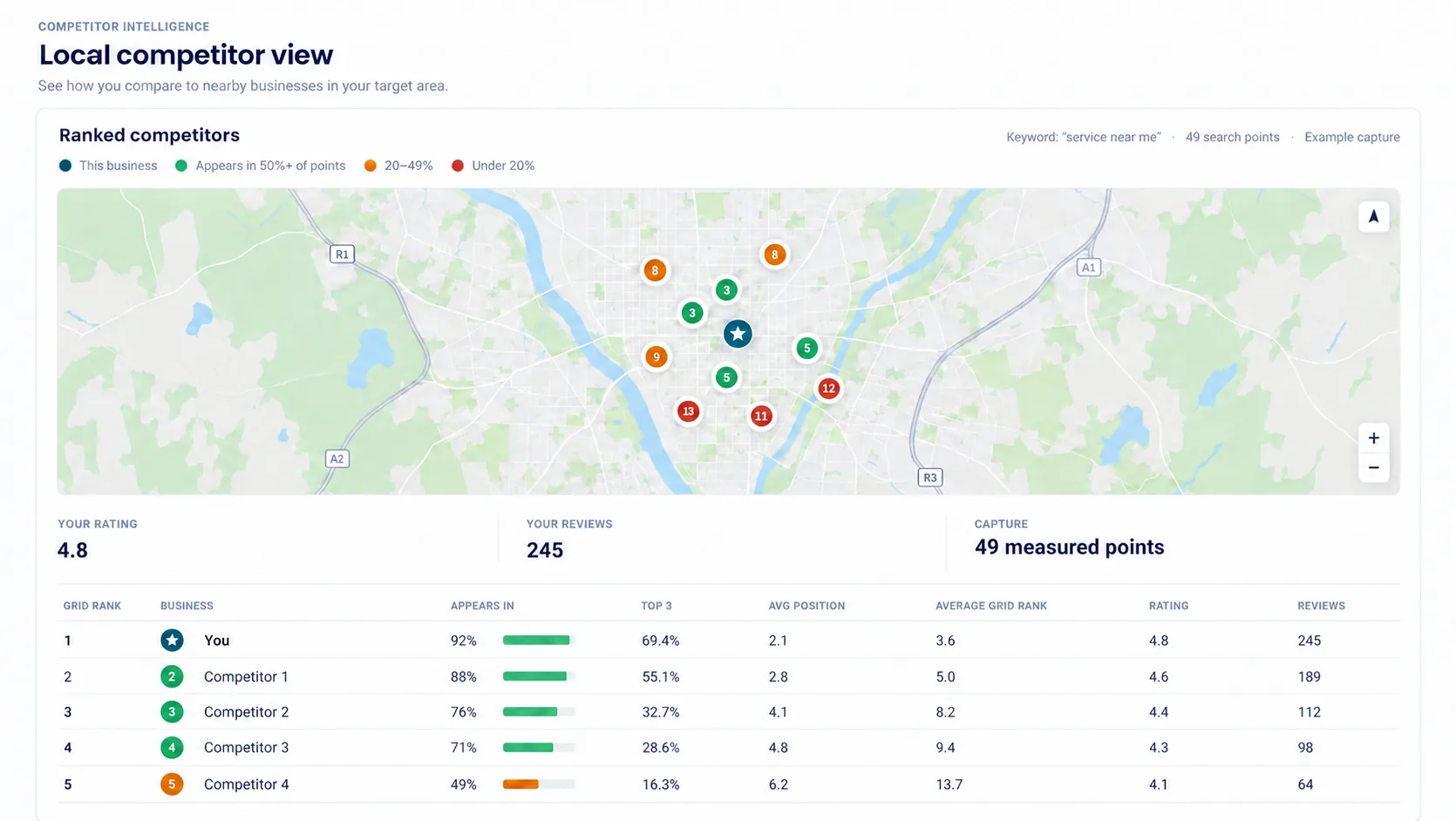
Task: Select the Competitor 2 name
Action: 246,712
